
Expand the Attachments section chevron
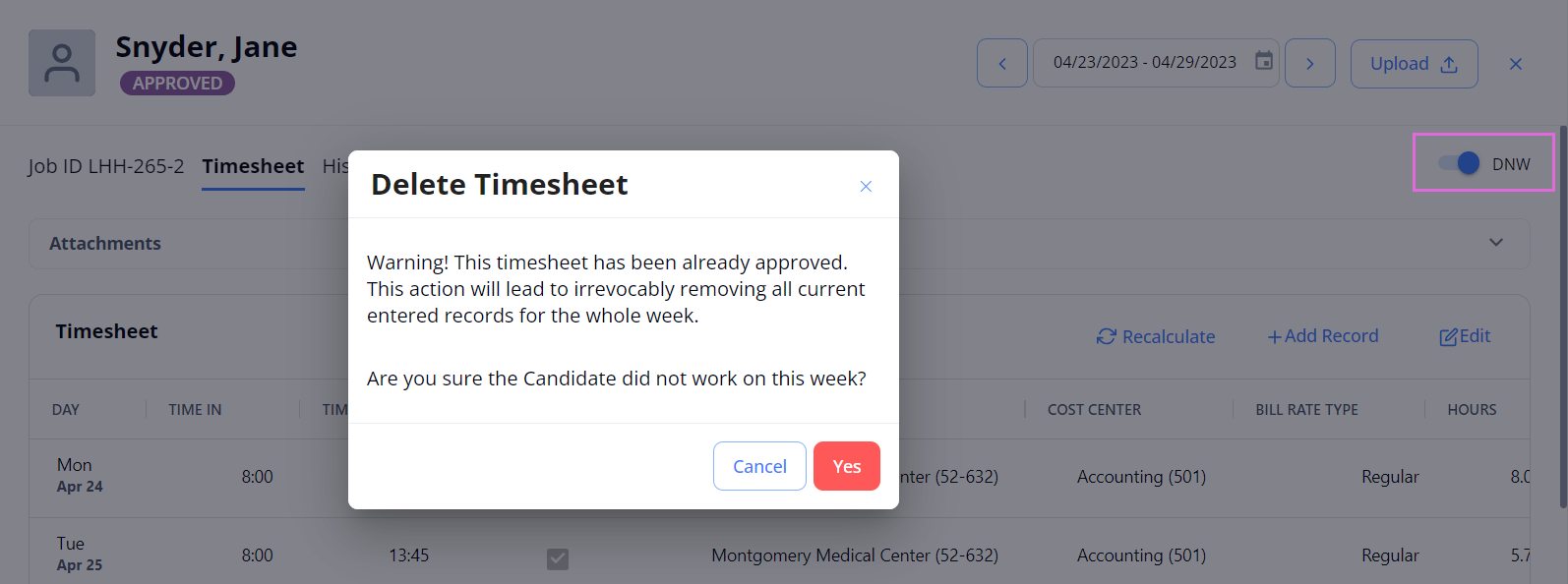point(1496,243)
